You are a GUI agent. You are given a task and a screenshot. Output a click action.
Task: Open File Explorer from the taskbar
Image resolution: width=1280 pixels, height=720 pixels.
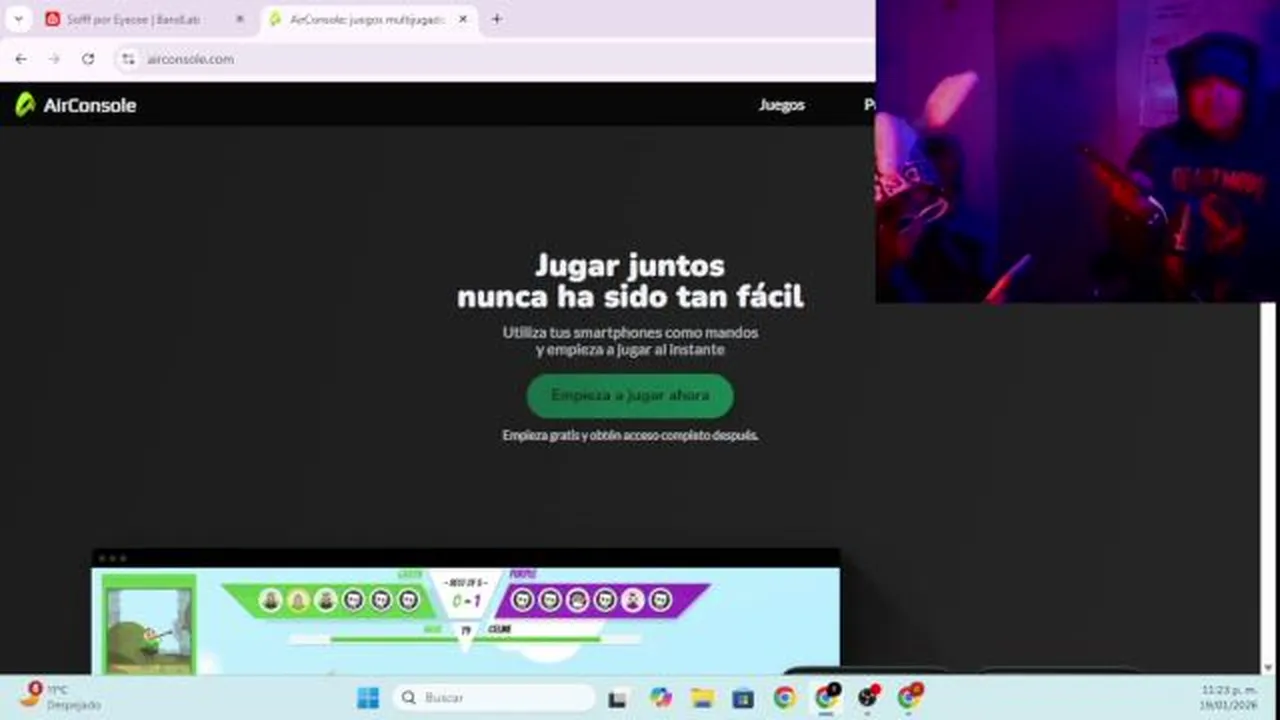click(x=702, y=698)
